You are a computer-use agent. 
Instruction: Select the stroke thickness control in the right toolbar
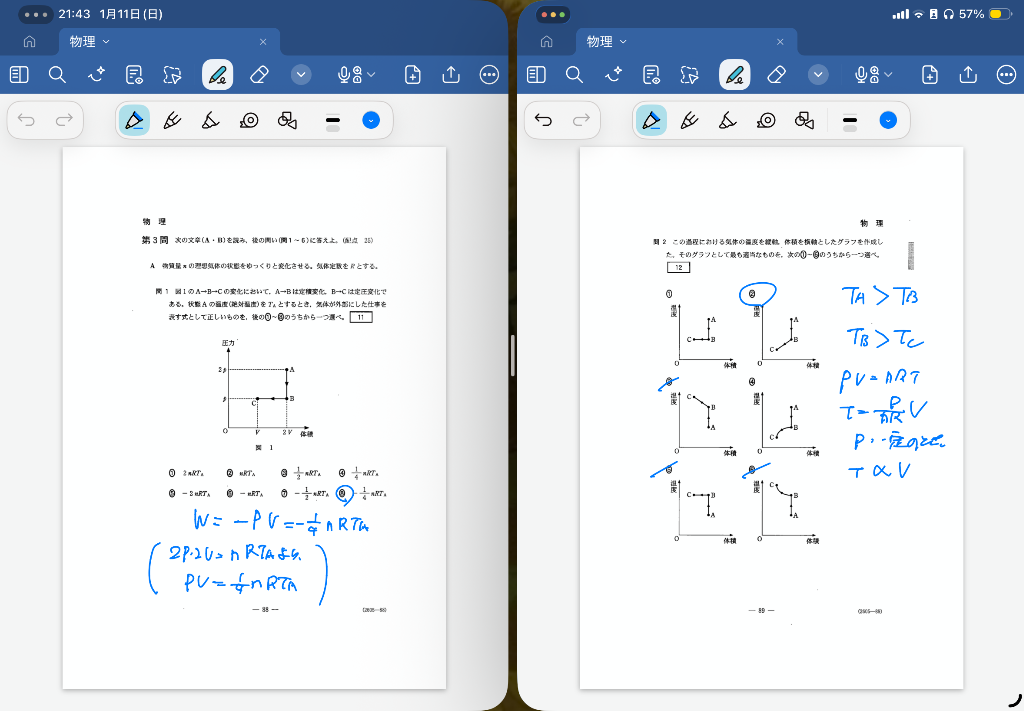coord(850,121)
